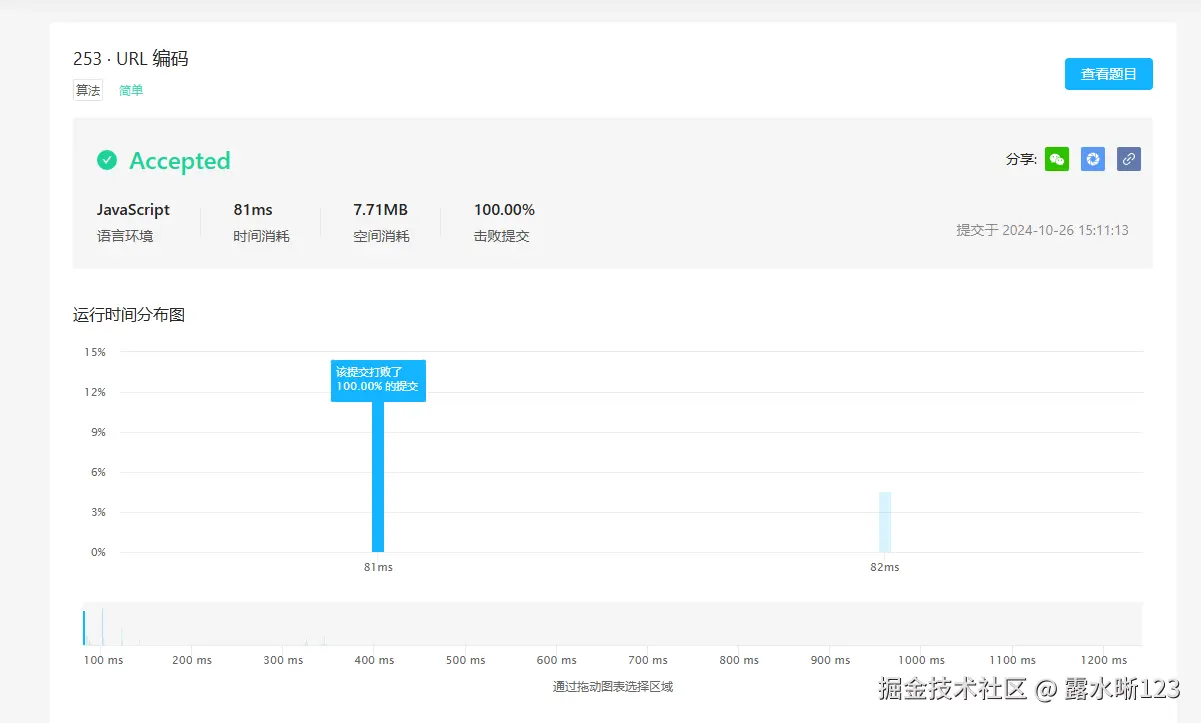
Task: Click the 9% y-axis label
Action: [98, 432]
